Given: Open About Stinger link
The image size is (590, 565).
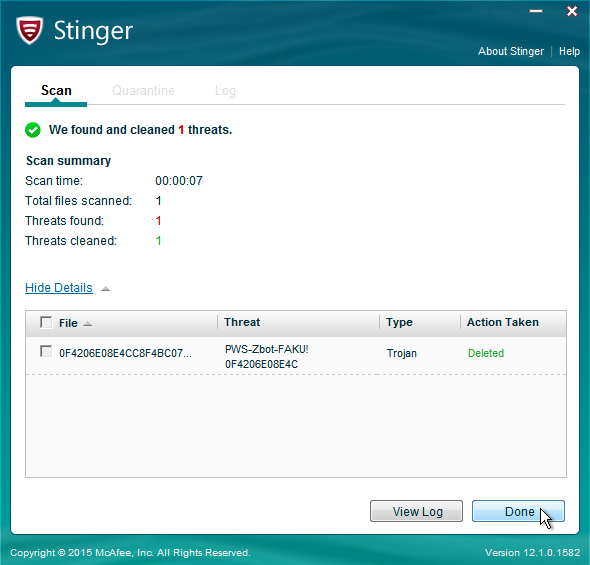Looking at the screenshot, I should pyautogui.click(x=511, y=51).
